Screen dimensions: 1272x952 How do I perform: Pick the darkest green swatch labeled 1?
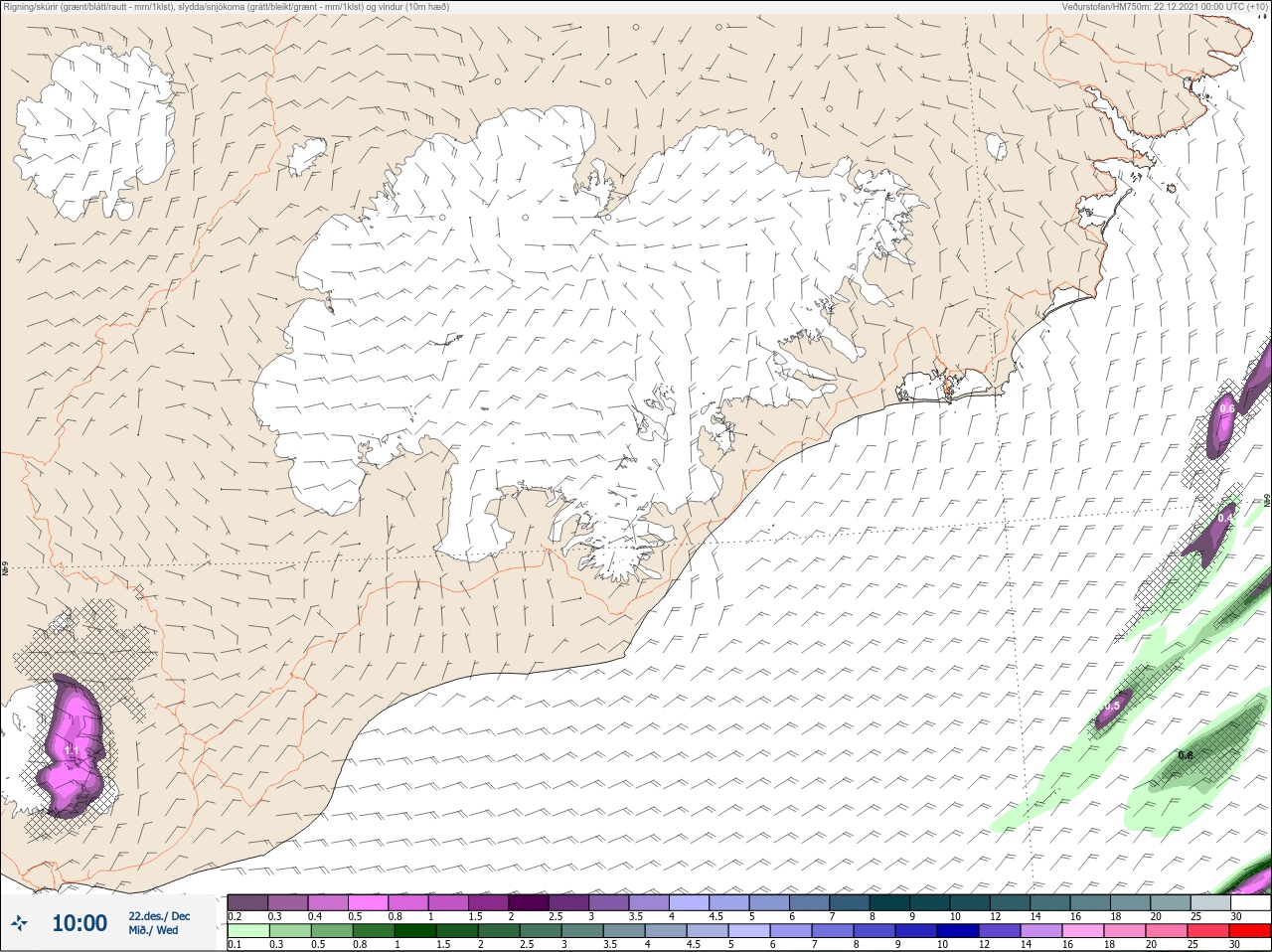coord(414,931)
